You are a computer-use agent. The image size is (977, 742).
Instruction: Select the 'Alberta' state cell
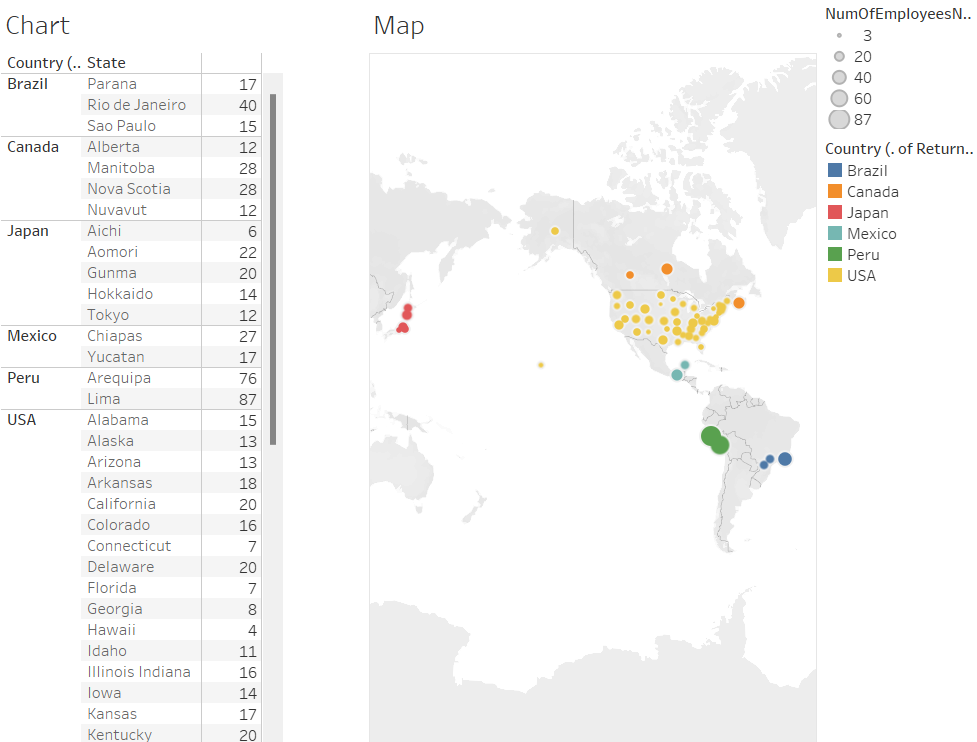pos(141,147)
